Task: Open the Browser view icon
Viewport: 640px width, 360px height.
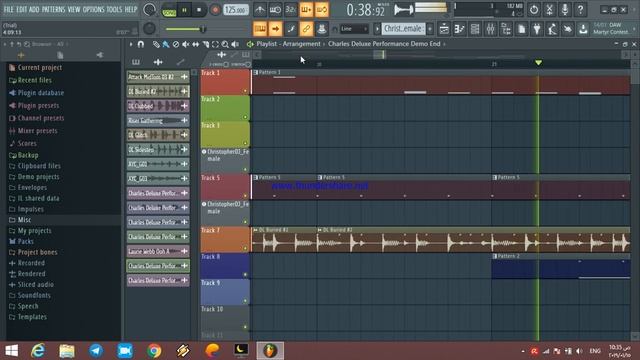Action: tap(506, 29)
